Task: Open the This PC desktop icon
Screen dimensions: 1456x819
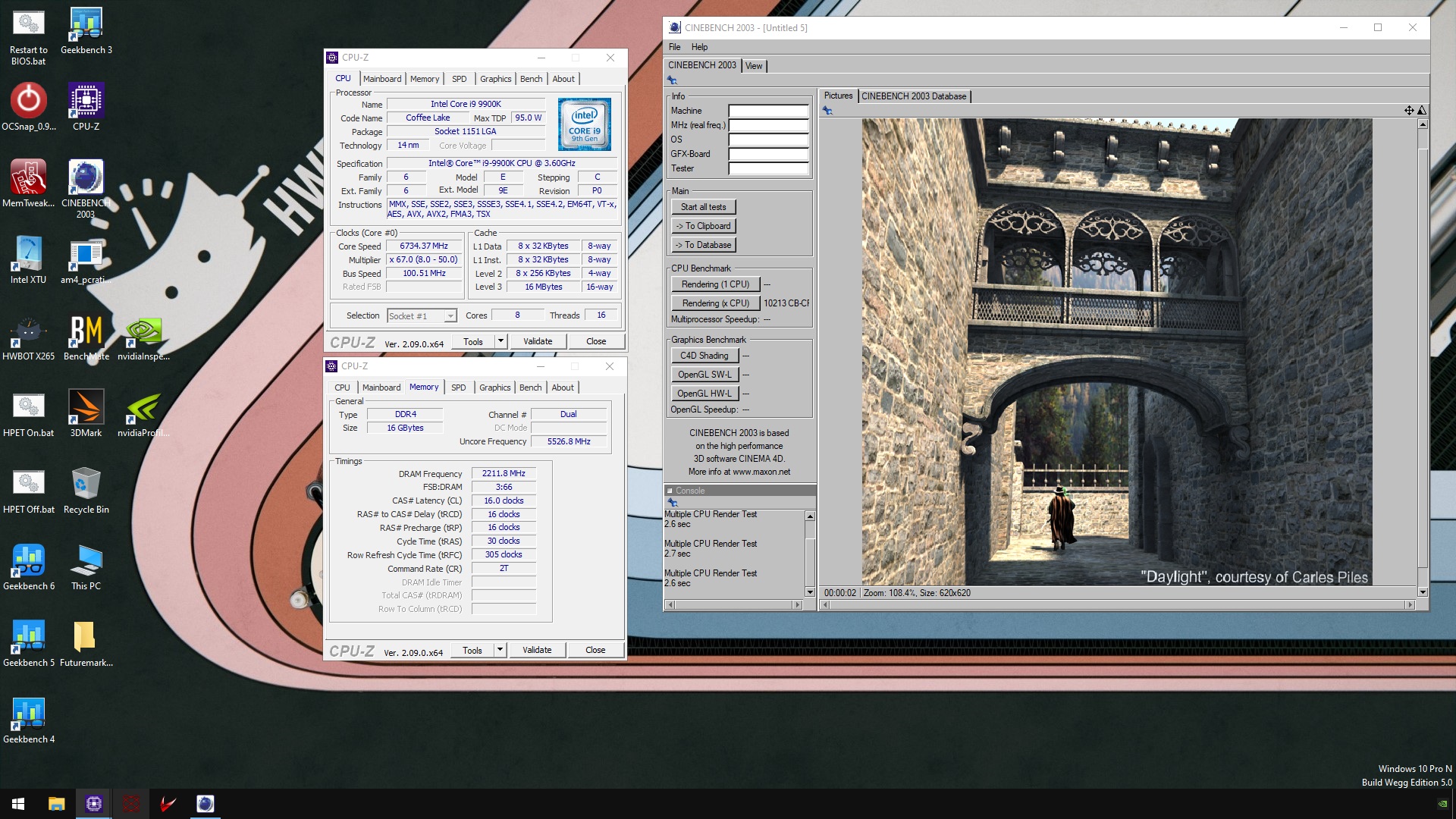Action: coord(86,566)
